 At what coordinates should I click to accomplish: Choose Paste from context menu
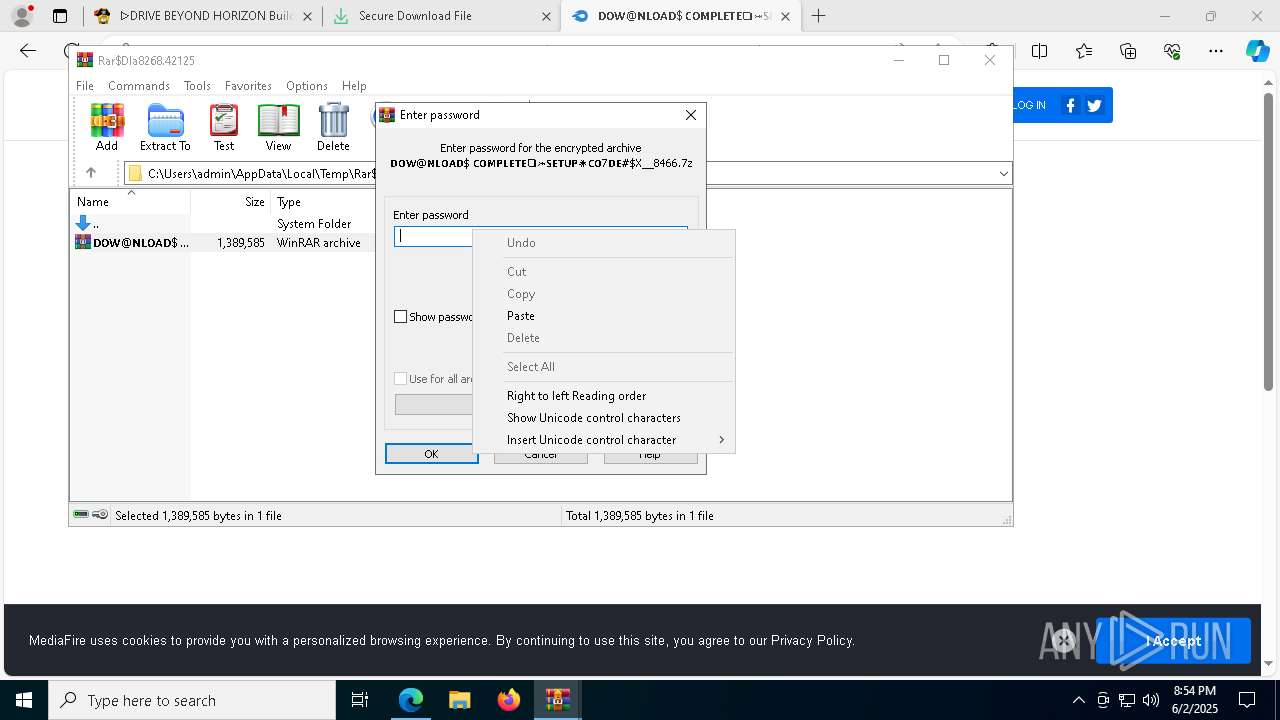pos(603,316)
